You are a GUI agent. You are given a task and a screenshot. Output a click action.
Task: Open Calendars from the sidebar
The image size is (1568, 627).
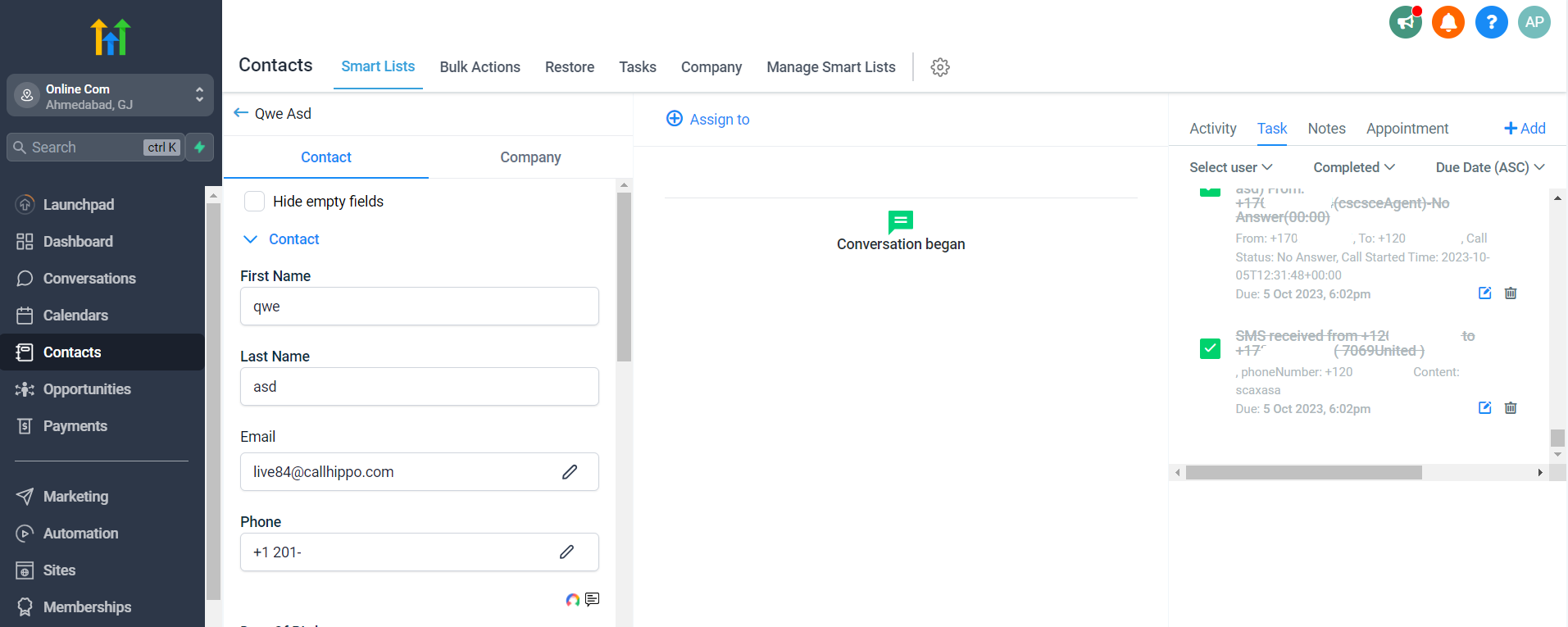[x=75, y=316]
